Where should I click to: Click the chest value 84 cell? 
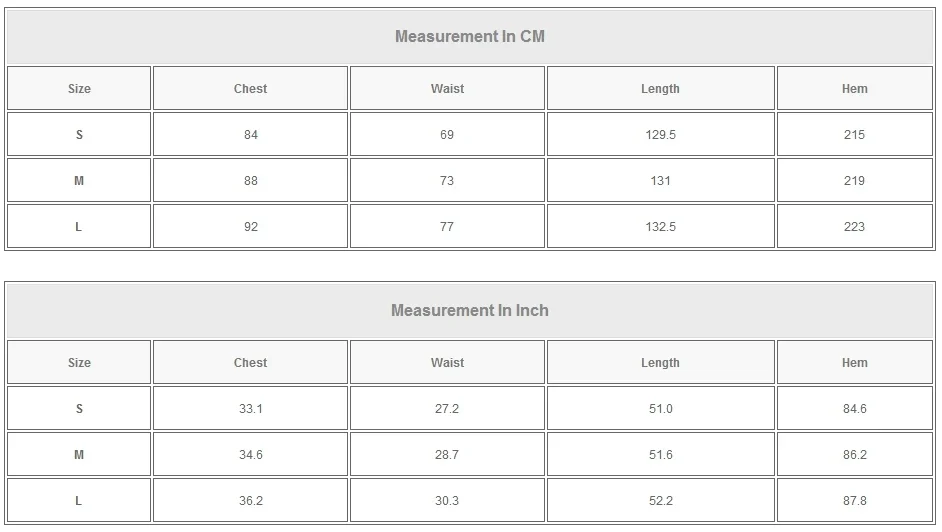point(250,135)
